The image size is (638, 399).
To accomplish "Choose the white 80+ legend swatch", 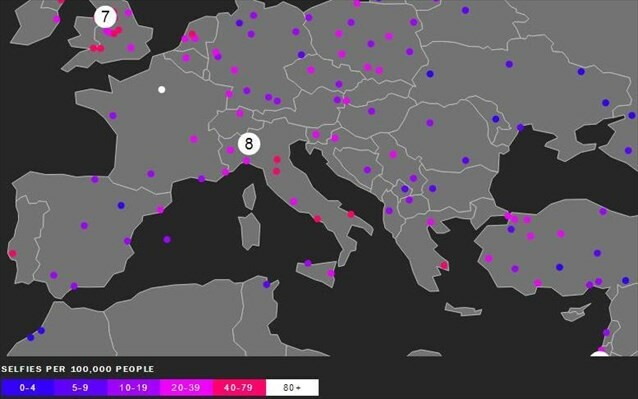I will coord(292,388).
